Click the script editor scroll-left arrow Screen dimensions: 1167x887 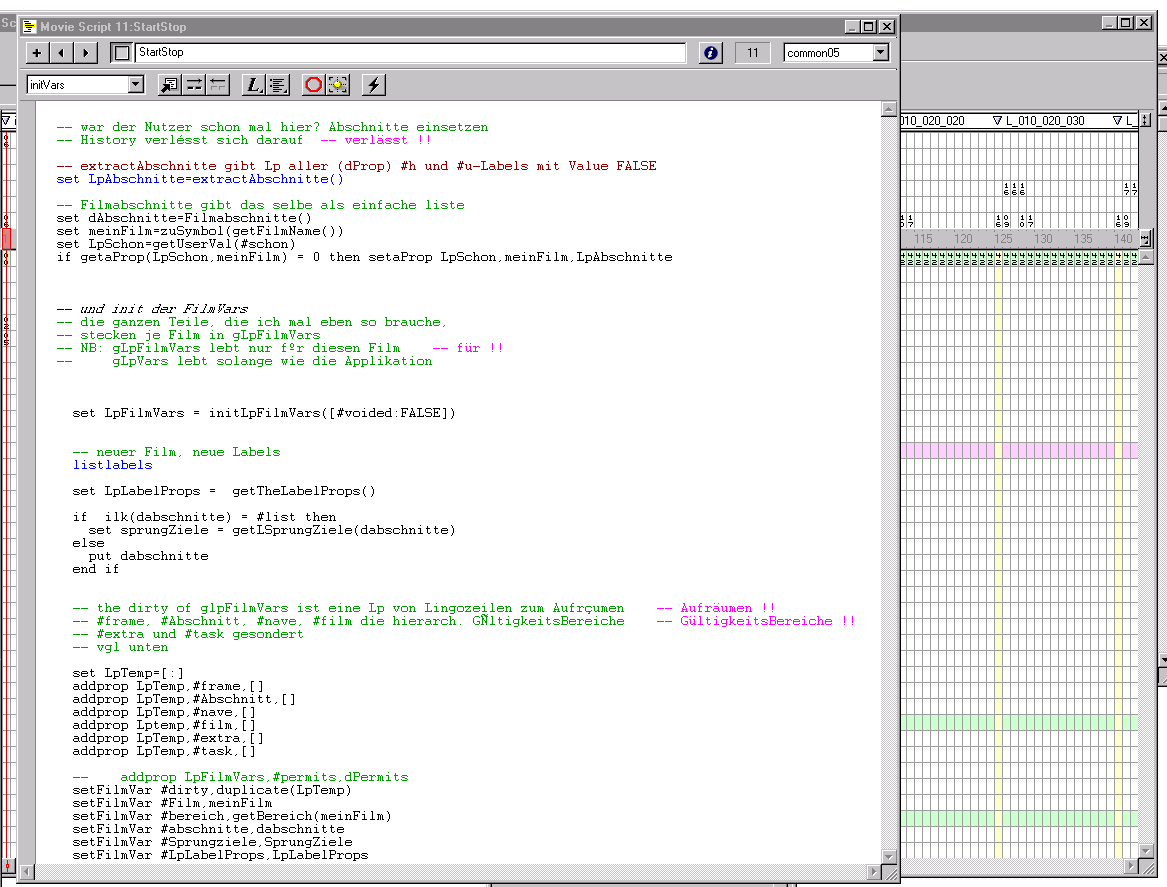click(x=27, y=871)
